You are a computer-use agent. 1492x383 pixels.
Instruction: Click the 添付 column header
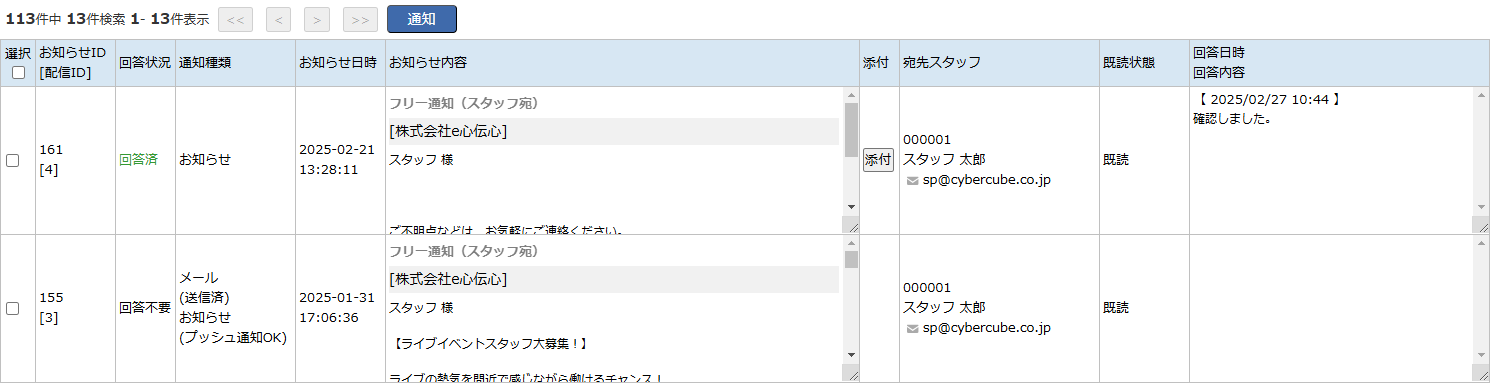[x=876, y=62]
